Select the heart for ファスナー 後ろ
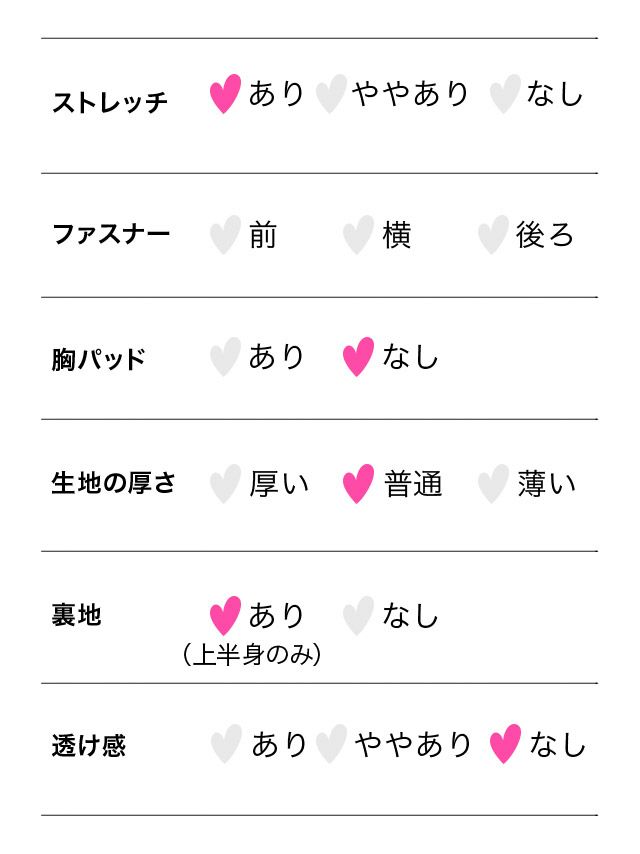 [492, 236]
